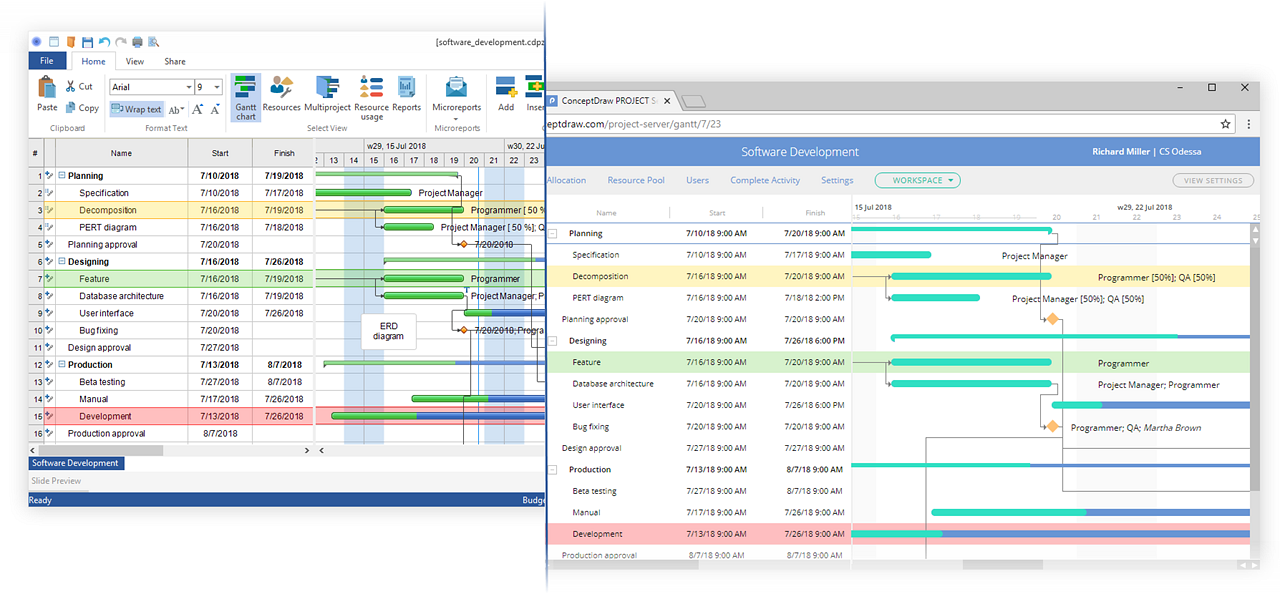Click the Cut scissors button
The height and width of the screenshot is (594, 1280).
[x=79, y=87]
